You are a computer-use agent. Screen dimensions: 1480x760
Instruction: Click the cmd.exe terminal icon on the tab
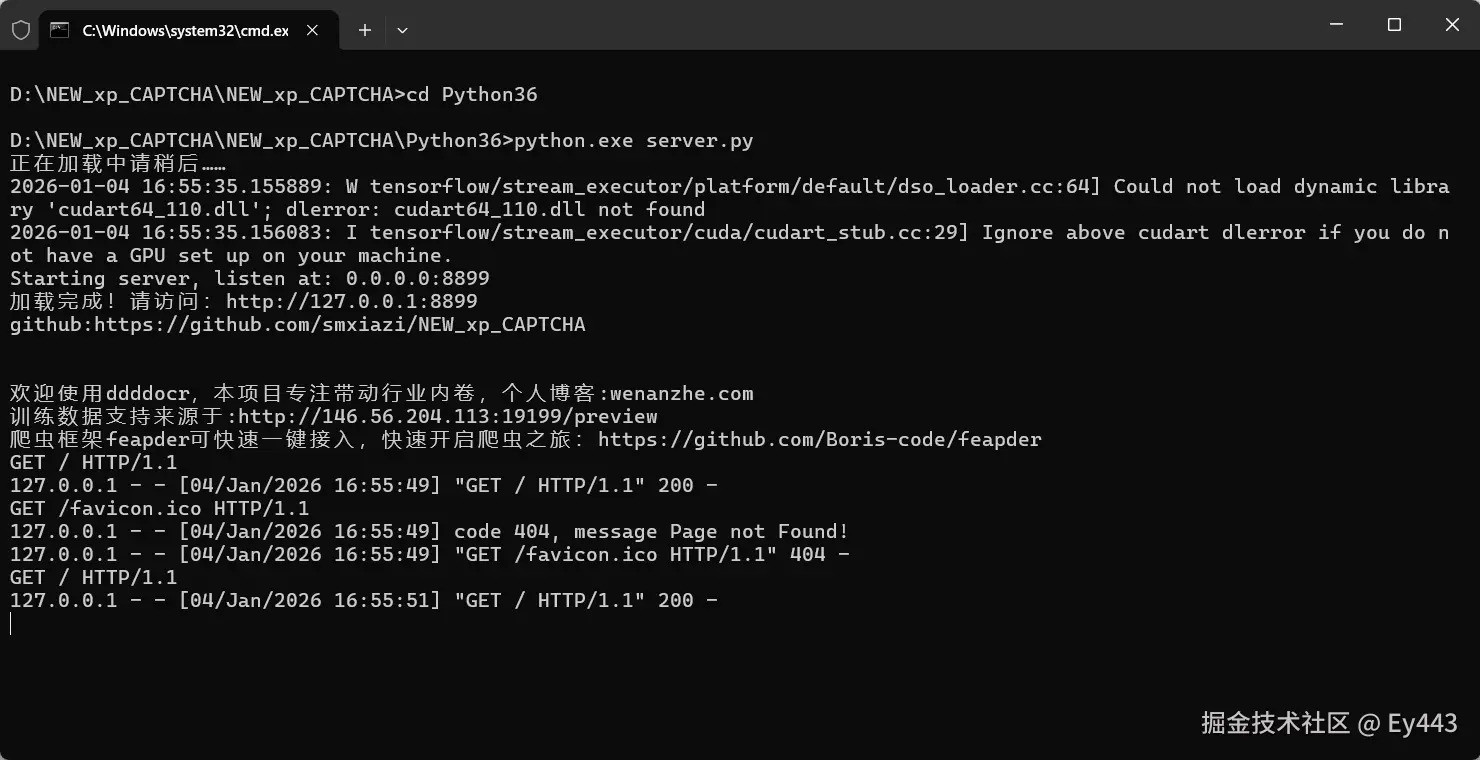click(60, 30)
